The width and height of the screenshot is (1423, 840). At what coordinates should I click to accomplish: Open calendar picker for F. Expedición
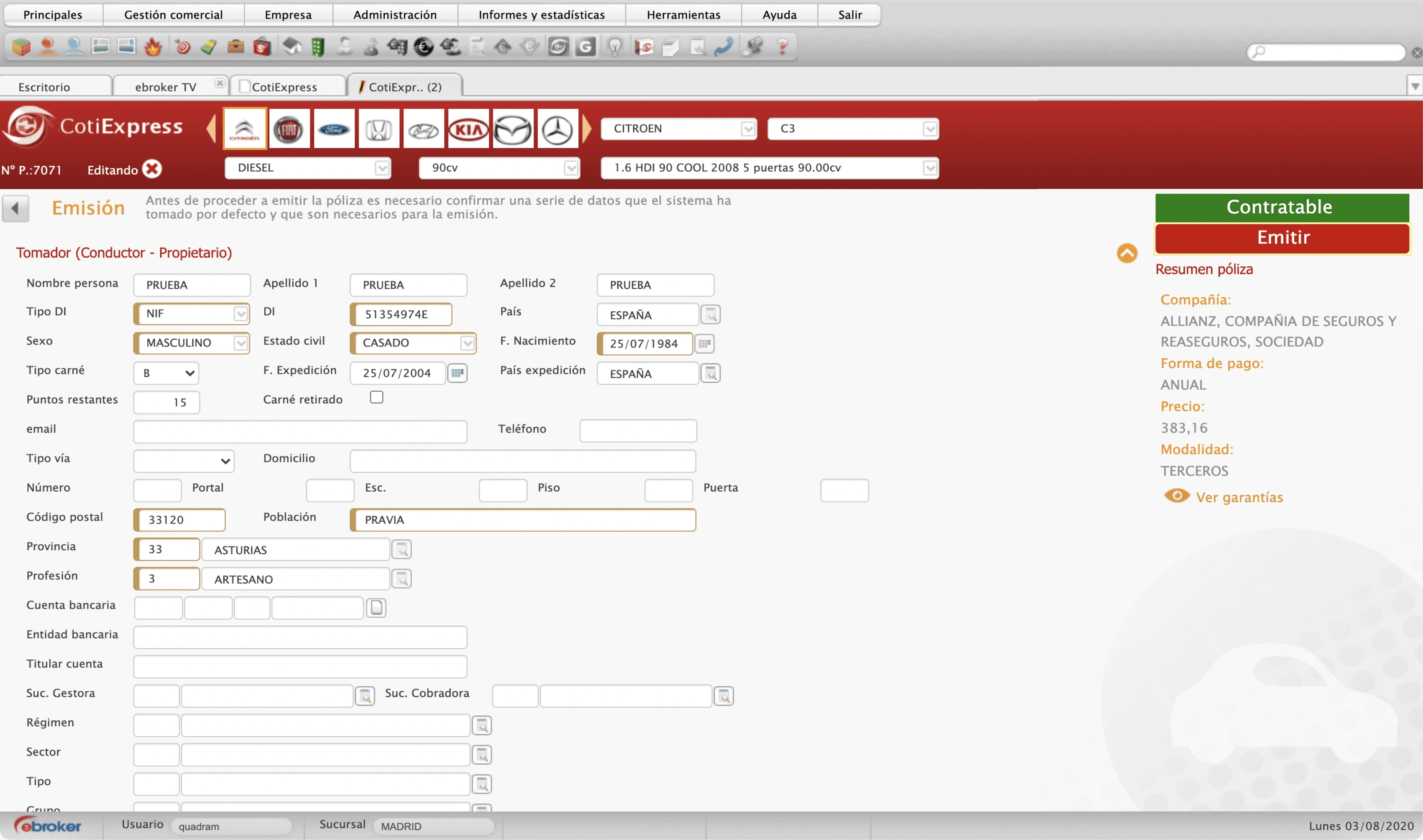pyautogui.click(x=457, y=373)
